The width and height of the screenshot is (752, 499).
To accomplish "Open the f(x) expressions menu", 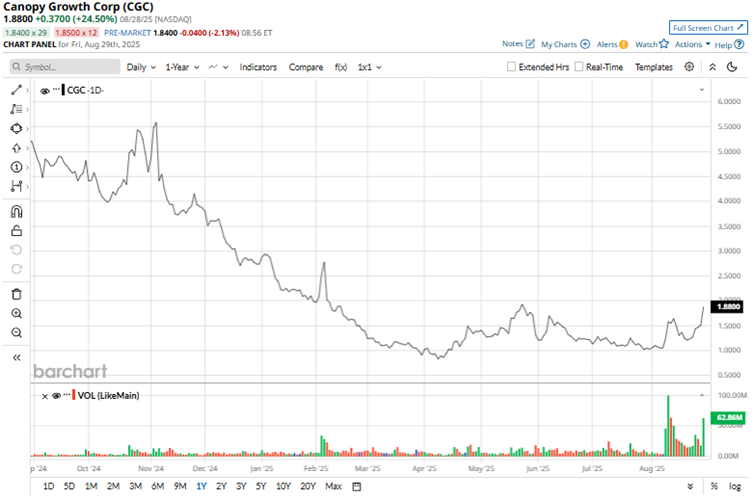I will pyautogui.click(x=341, y=67).
